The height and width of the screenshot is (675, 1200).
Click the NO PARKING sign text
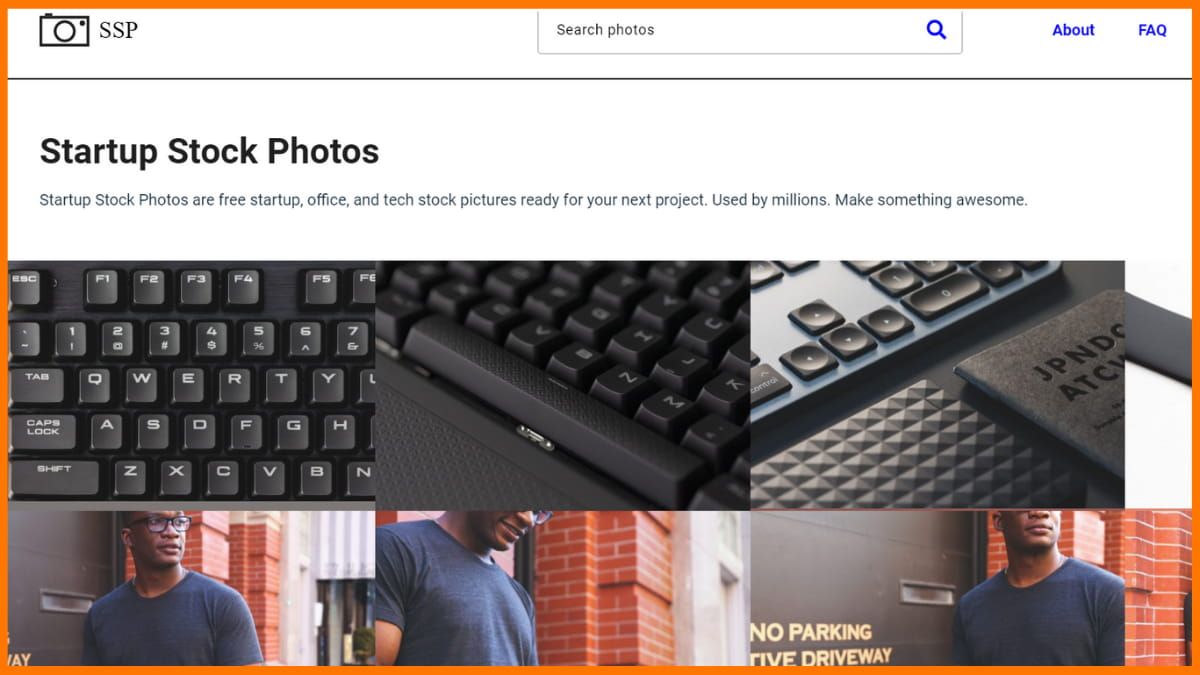(x=811, y=633)
